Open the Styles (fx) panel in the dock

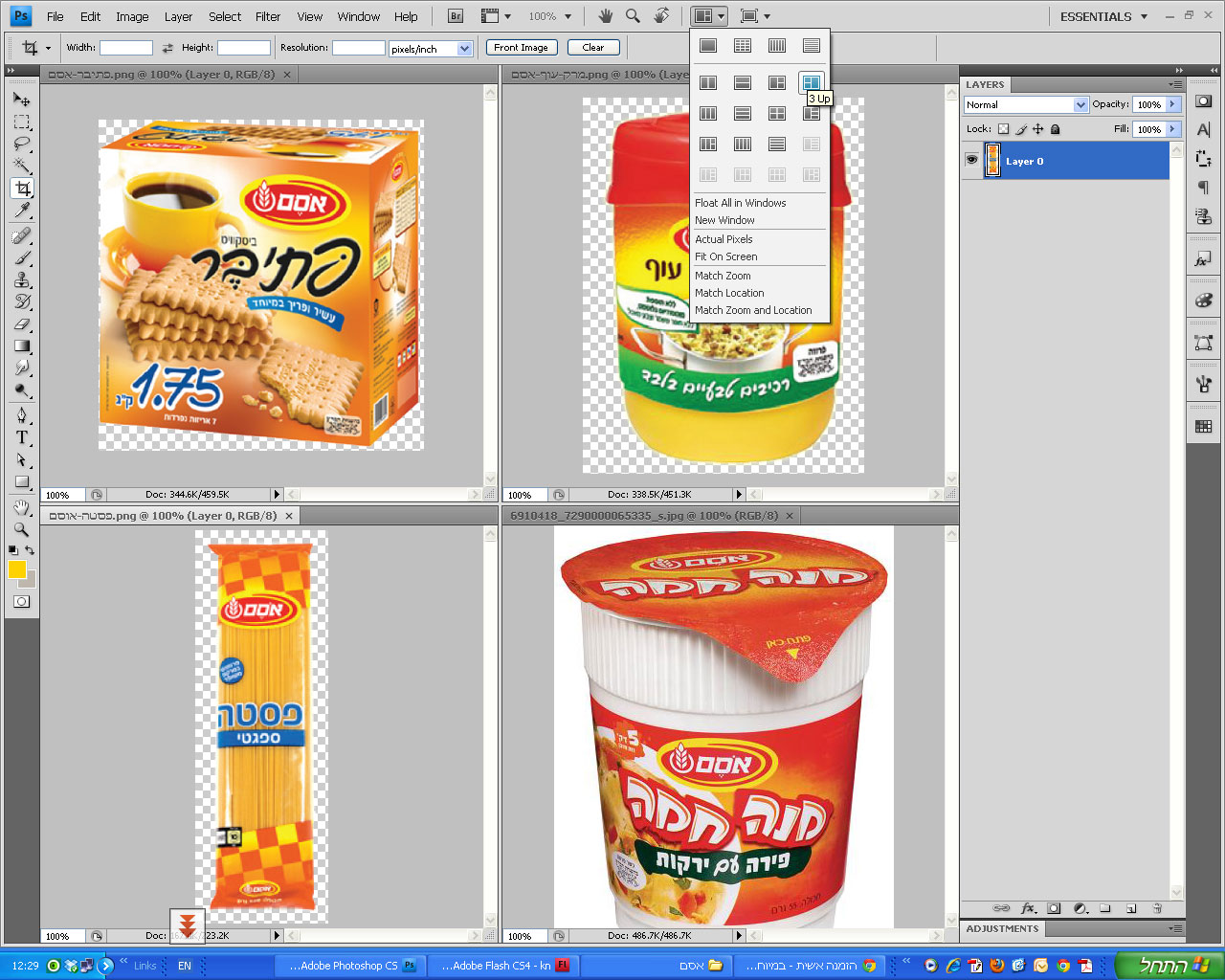click(1204, 259)
